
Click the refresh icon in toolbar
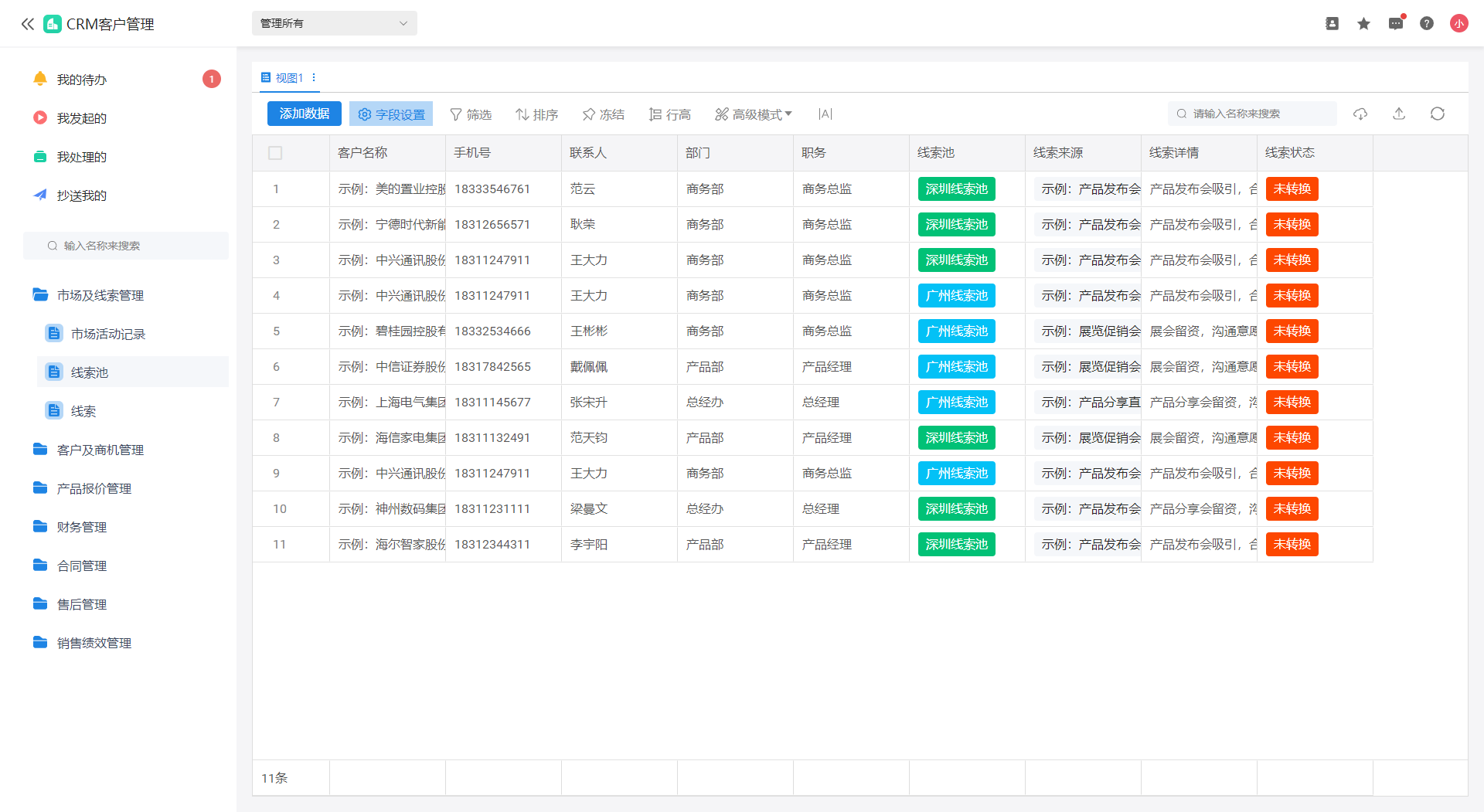coord(1437,114)
